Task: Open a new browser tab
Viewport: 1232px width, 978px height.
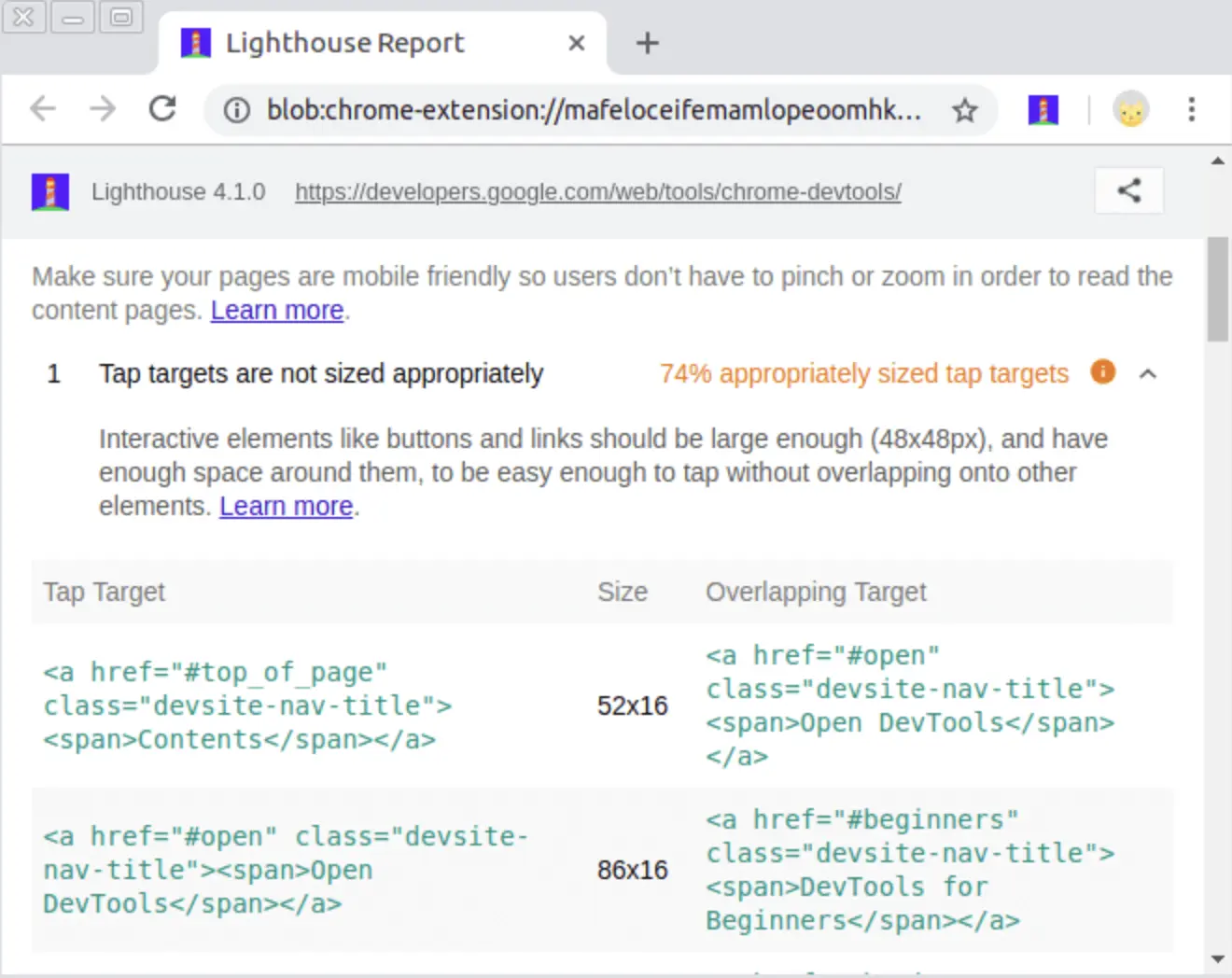Action: 647,43
